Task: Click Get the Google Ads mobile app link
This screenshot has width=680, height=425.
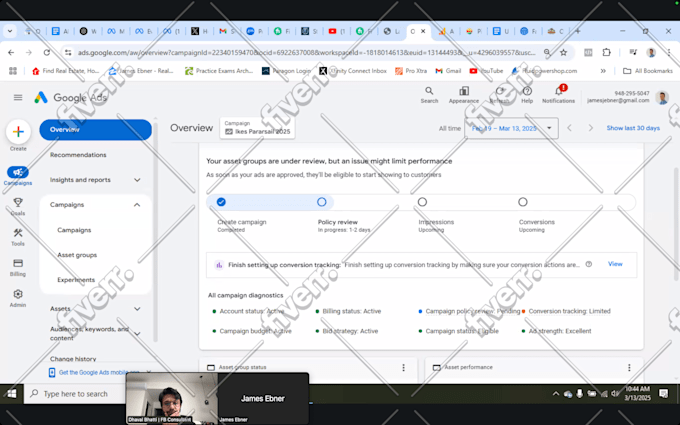Action: [x=99, y=373]
